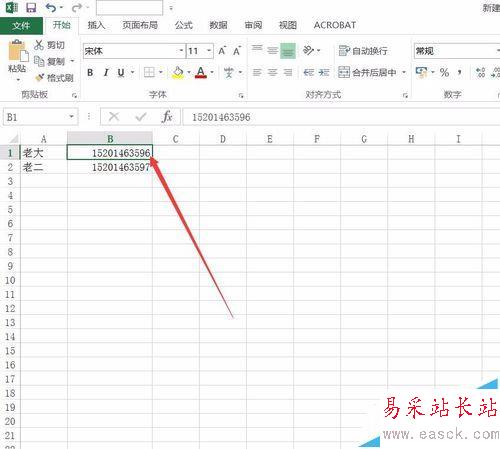500x449 pixels.
Task: Click the formula bar showing 15201463596
Action: pos(341,117)
